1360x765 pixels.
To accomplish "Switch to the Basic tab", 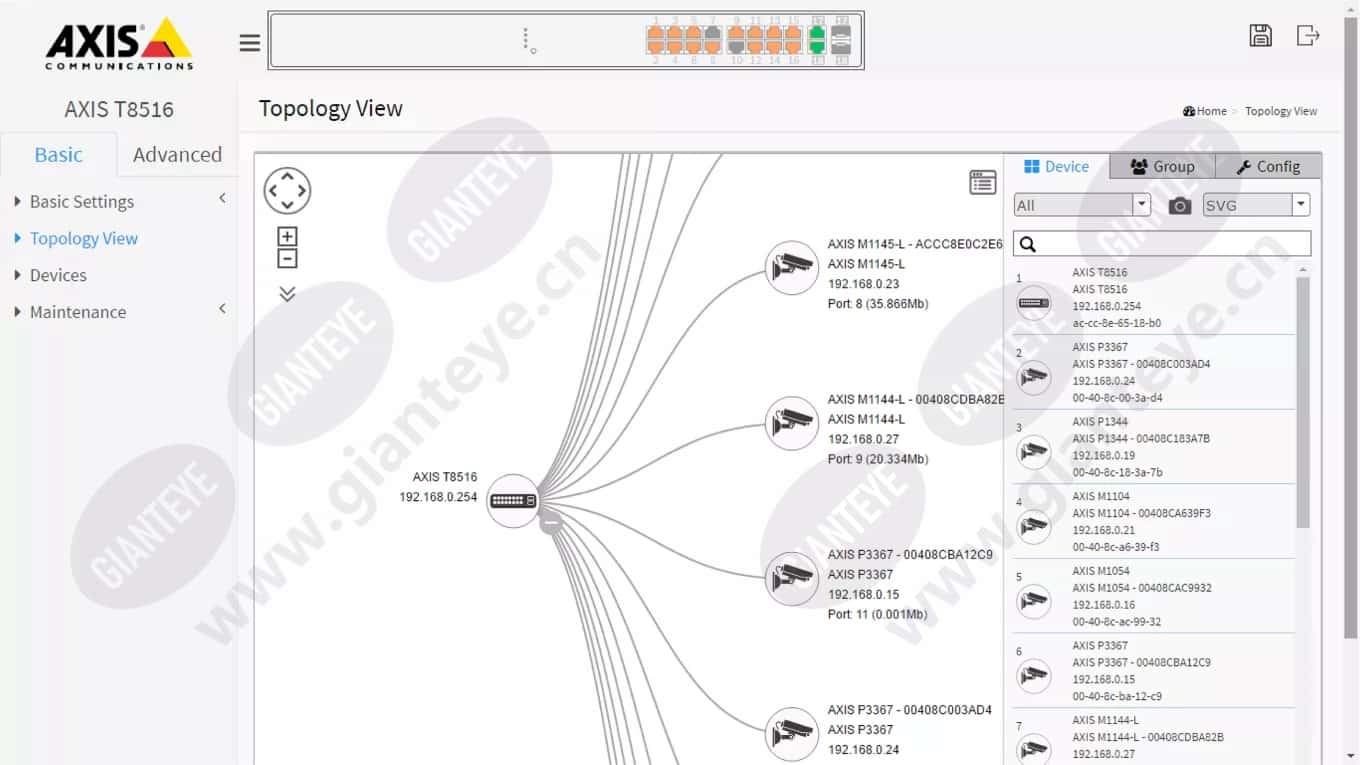I will pos(58,154).
